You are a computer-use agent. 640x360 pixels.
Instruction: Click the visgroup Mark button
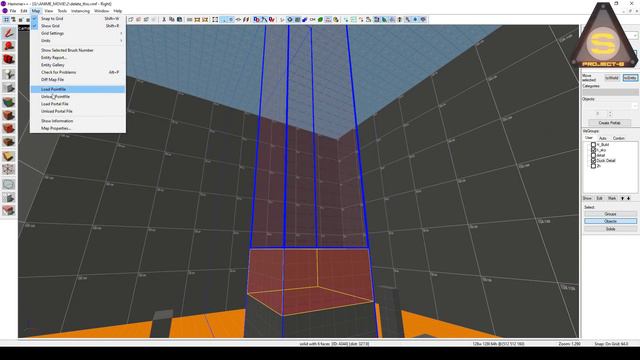[611, 198]
